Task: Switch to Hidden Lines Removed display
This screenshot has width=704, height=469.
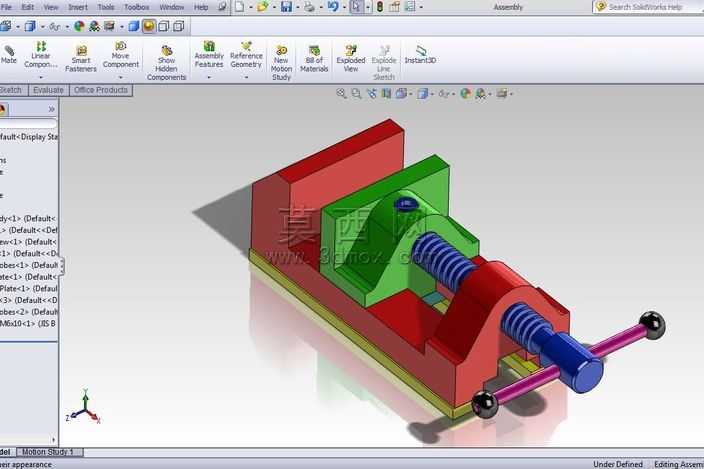Action: click(x=163, y=26)
